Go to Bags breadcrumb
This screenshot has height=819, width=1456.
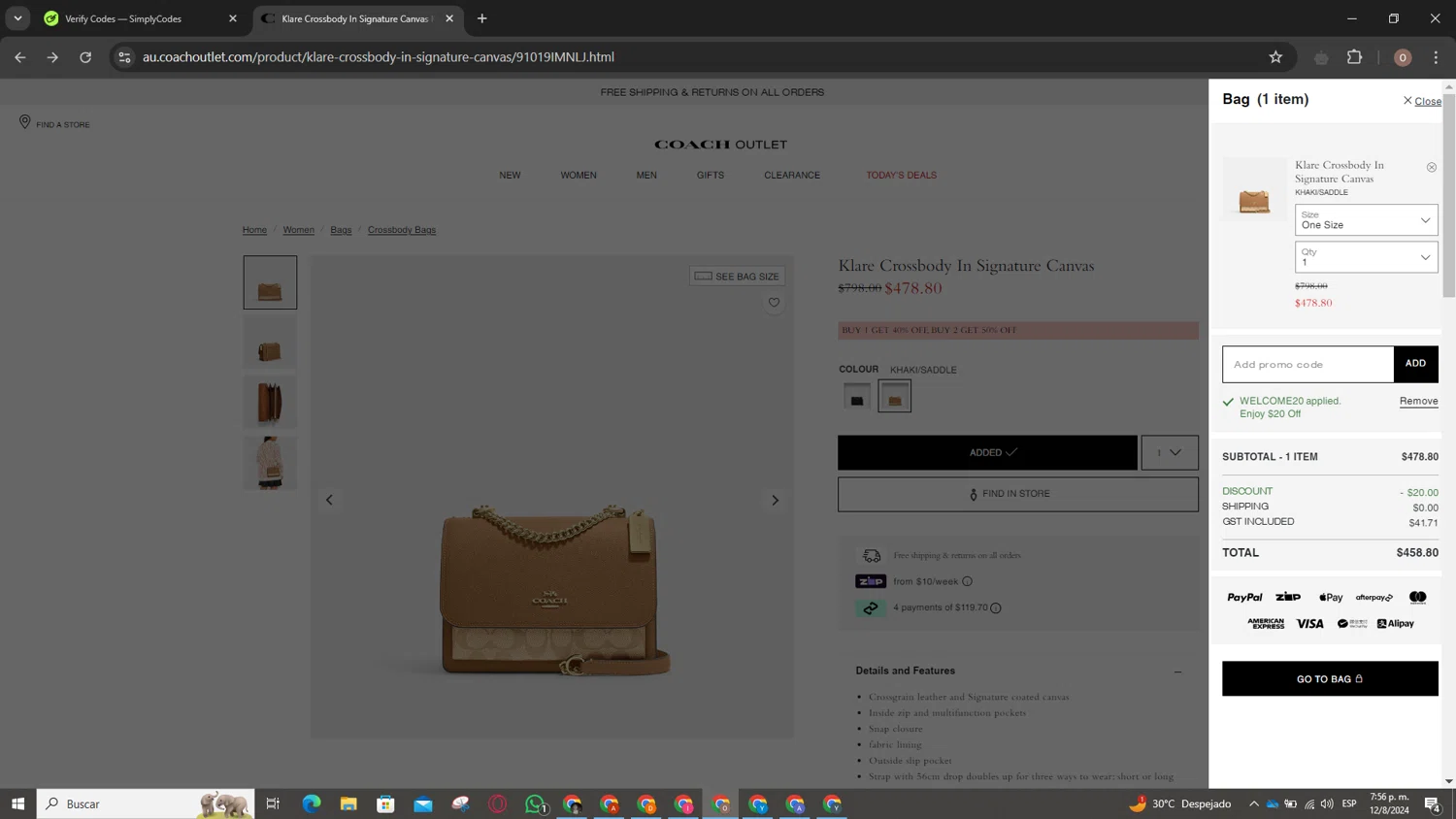pyautogui.click(x=341, y=230)
